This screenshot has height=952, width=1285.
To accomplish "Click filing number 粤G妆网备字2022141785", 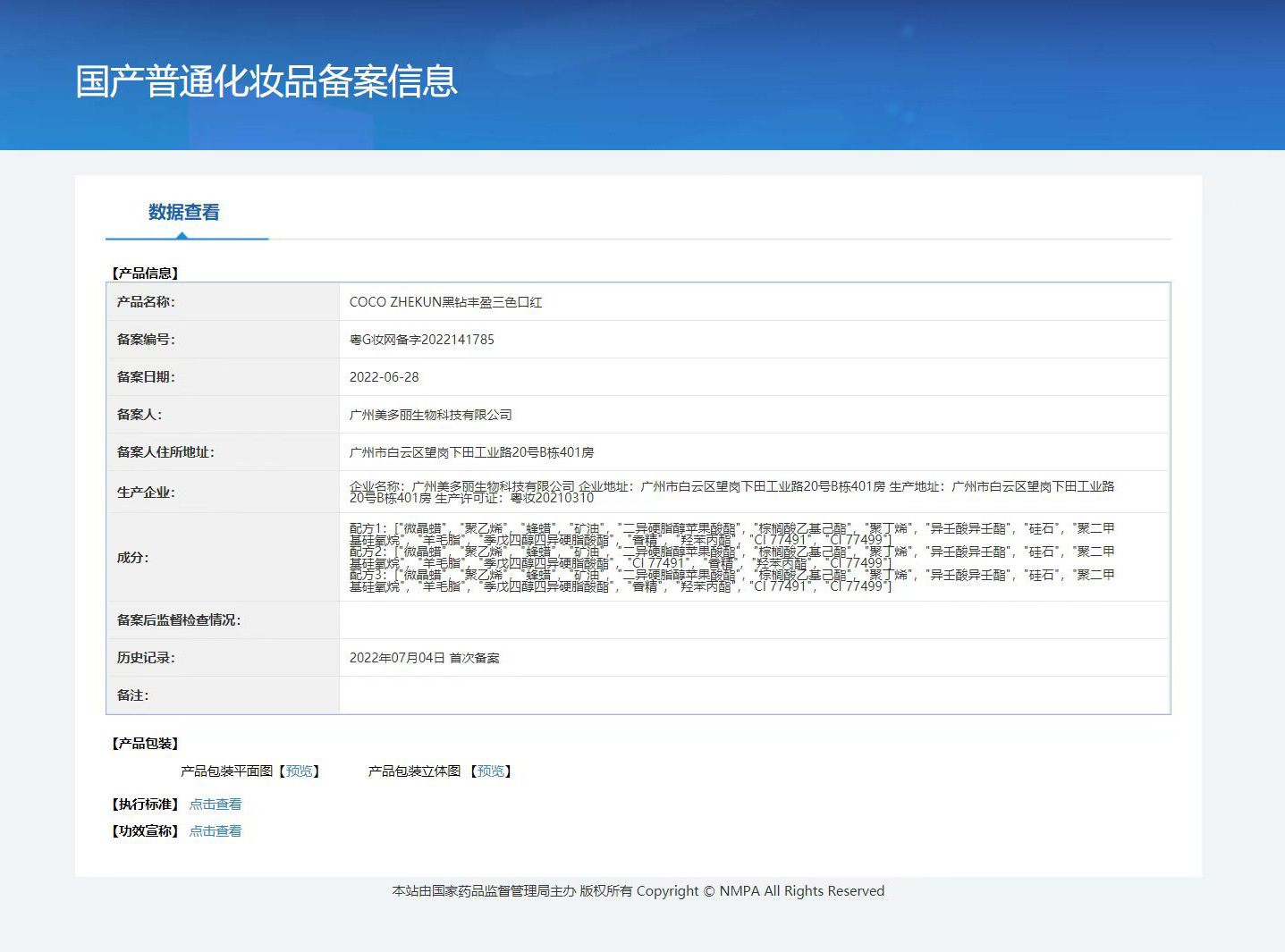I will coord(421,340).
